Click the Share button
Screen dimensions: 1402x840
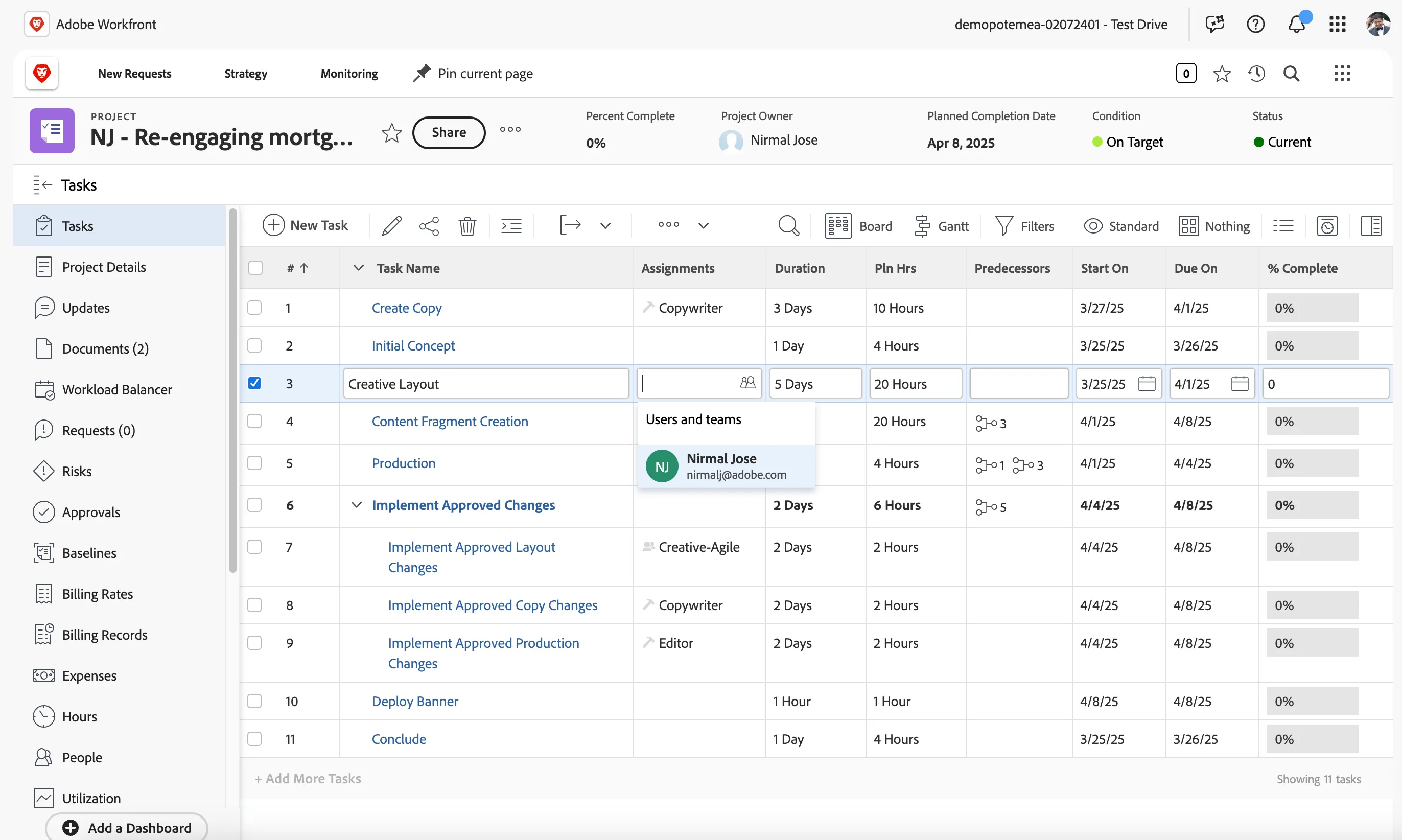click(x=449, y=132)
